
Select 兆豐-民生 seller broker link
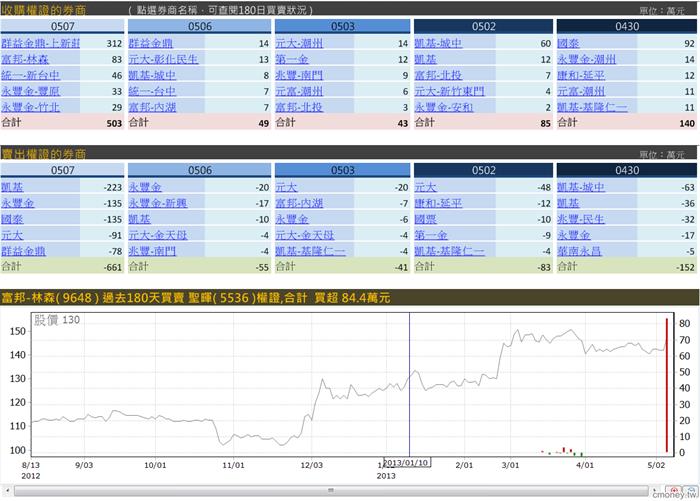(579, 218)
